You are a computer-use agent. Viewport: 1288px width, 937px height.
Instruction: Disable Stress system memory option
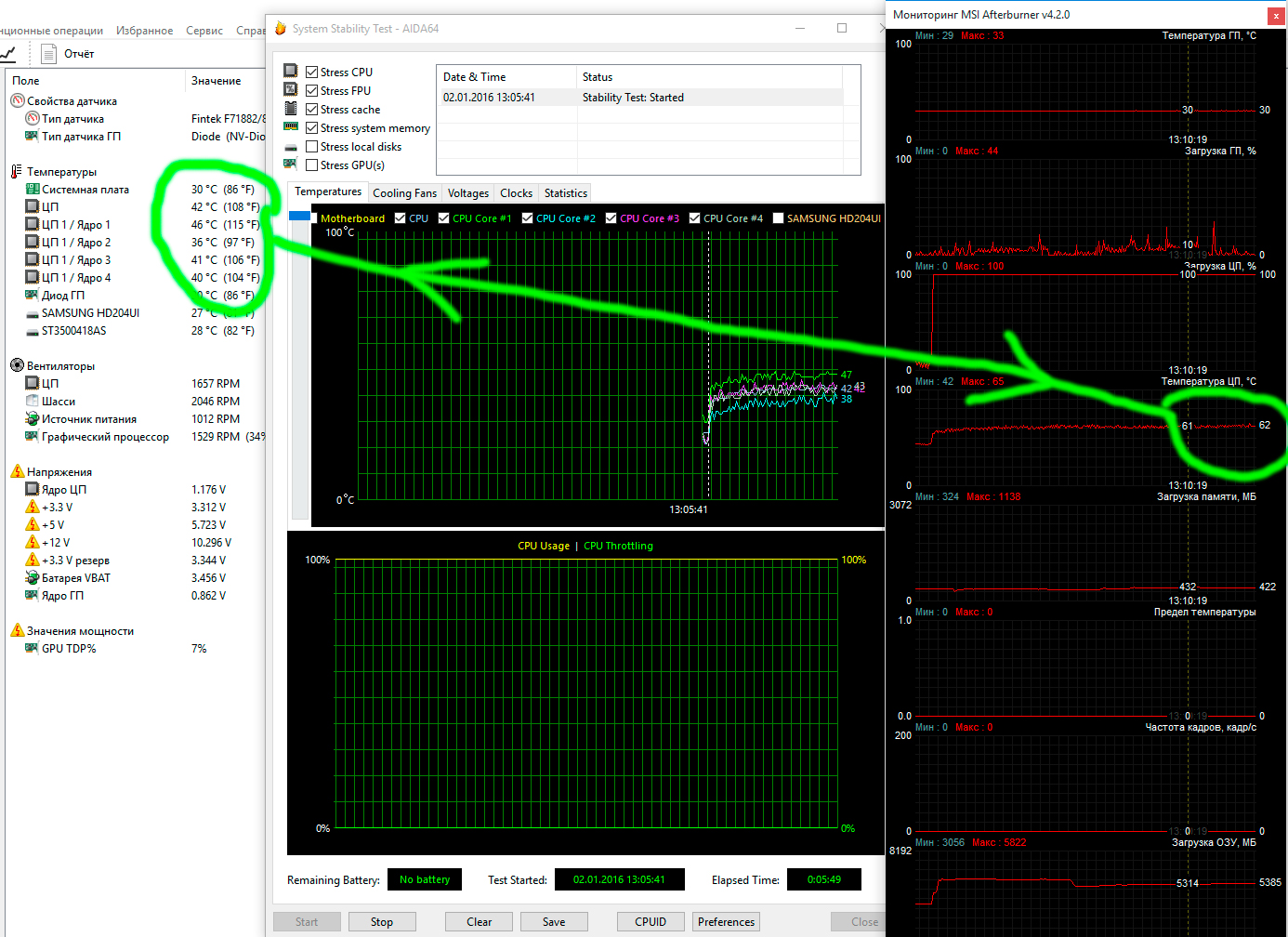point(312,128)
